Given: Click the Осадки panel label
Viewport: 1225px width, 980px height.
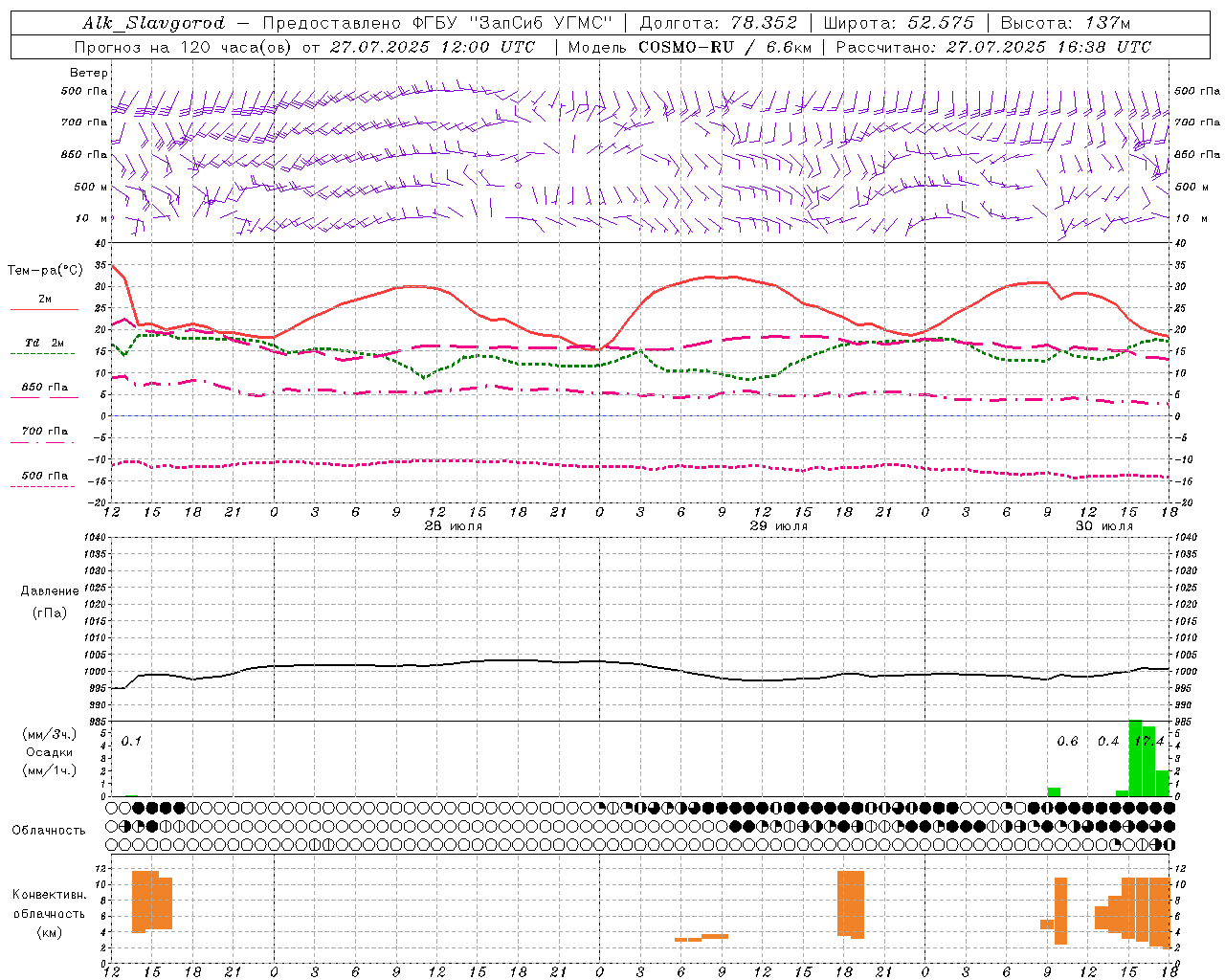Looking at the screenshot, I should (x=50, y=752).
